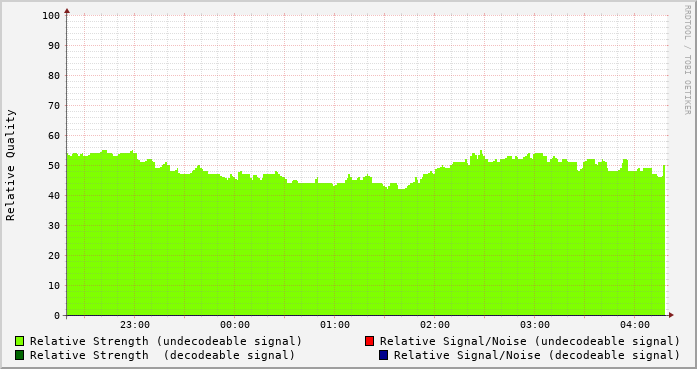Click the 03:00 time axis label
Viewport: 697px width, 369px height.
tap(535, 325)
